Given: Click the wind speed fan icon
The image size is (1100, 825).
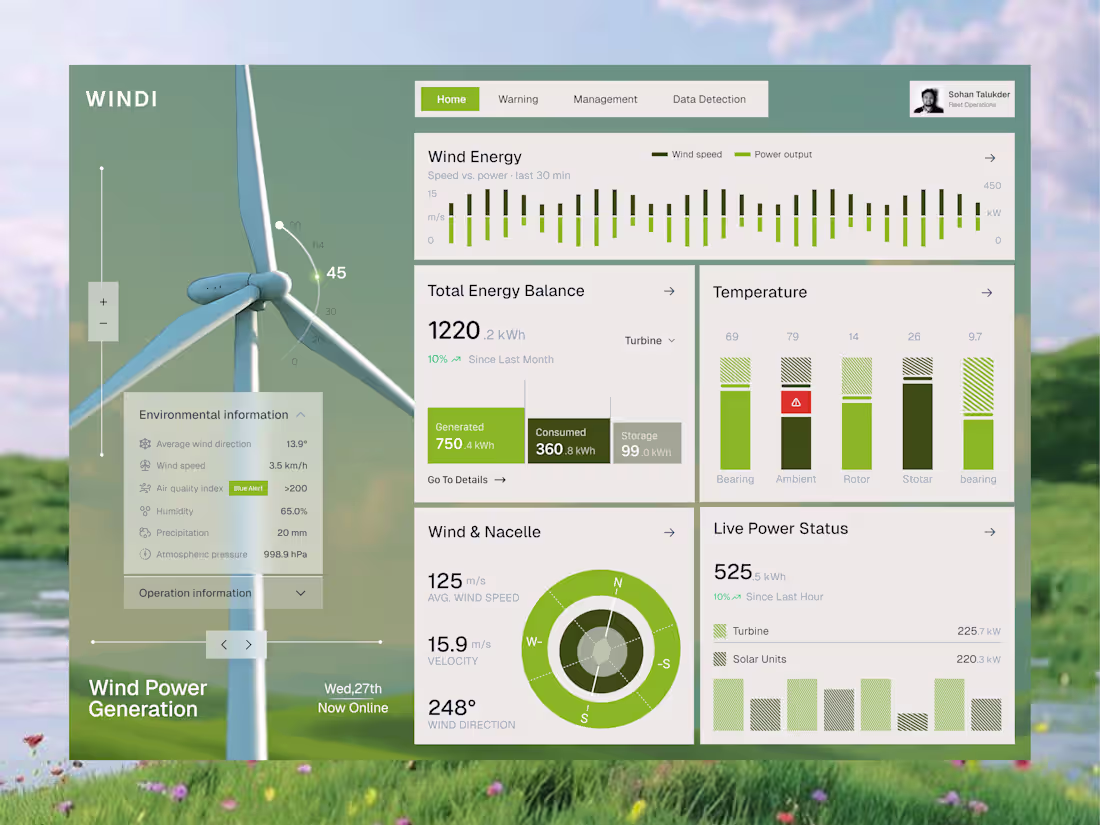Looking at the screenshot, I should (x=145, y=465).
